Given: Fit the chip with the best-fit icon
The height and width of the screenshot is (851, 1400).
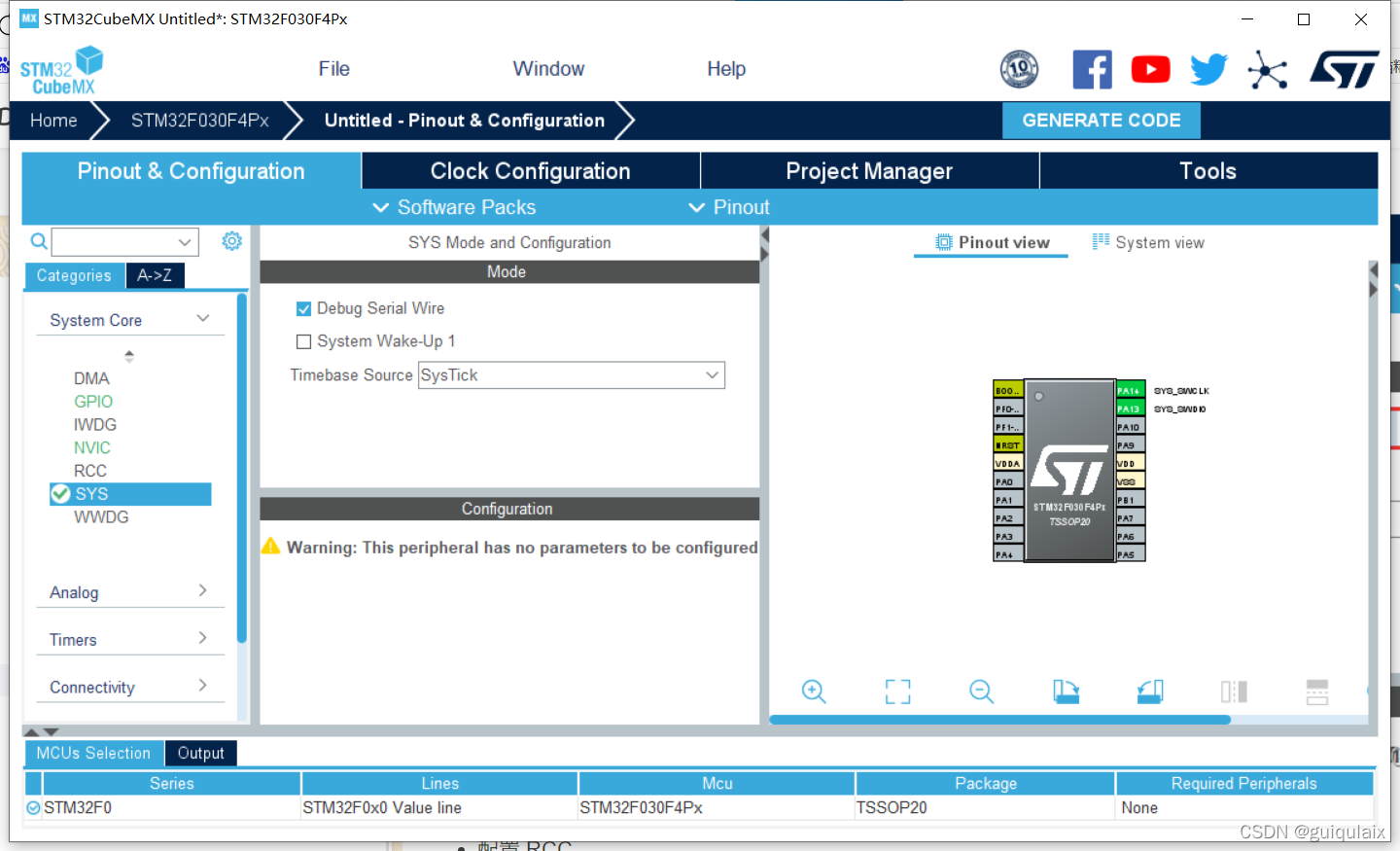Looking at the screenshot, I should (898, 691).
